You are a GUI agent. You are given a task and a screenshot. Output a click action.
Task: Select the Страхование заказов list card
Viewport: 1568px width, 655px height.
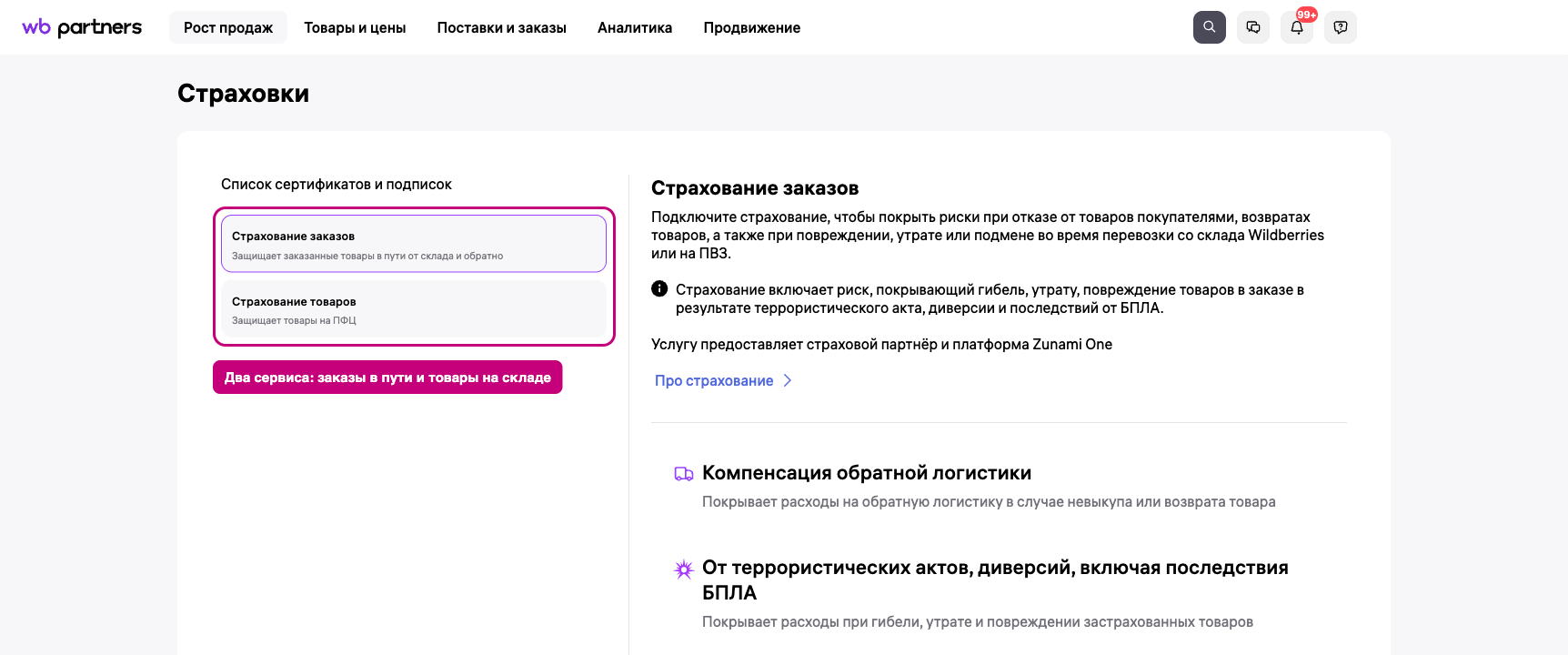pyautogui.click(x=414, y=244)
